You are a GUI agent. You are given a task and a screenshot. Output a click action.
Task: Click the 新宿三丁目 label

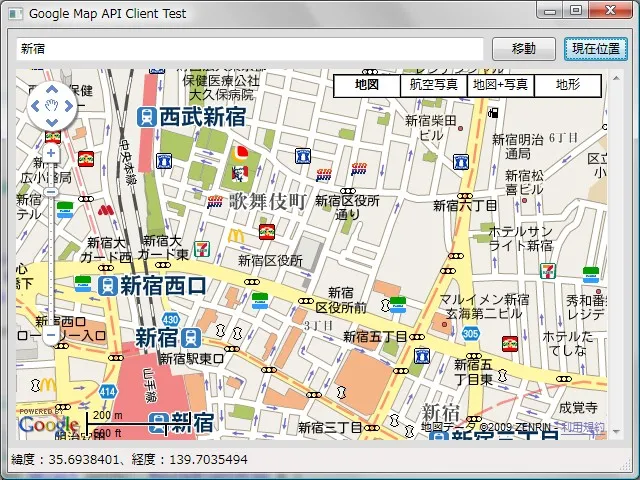[330, 428]
